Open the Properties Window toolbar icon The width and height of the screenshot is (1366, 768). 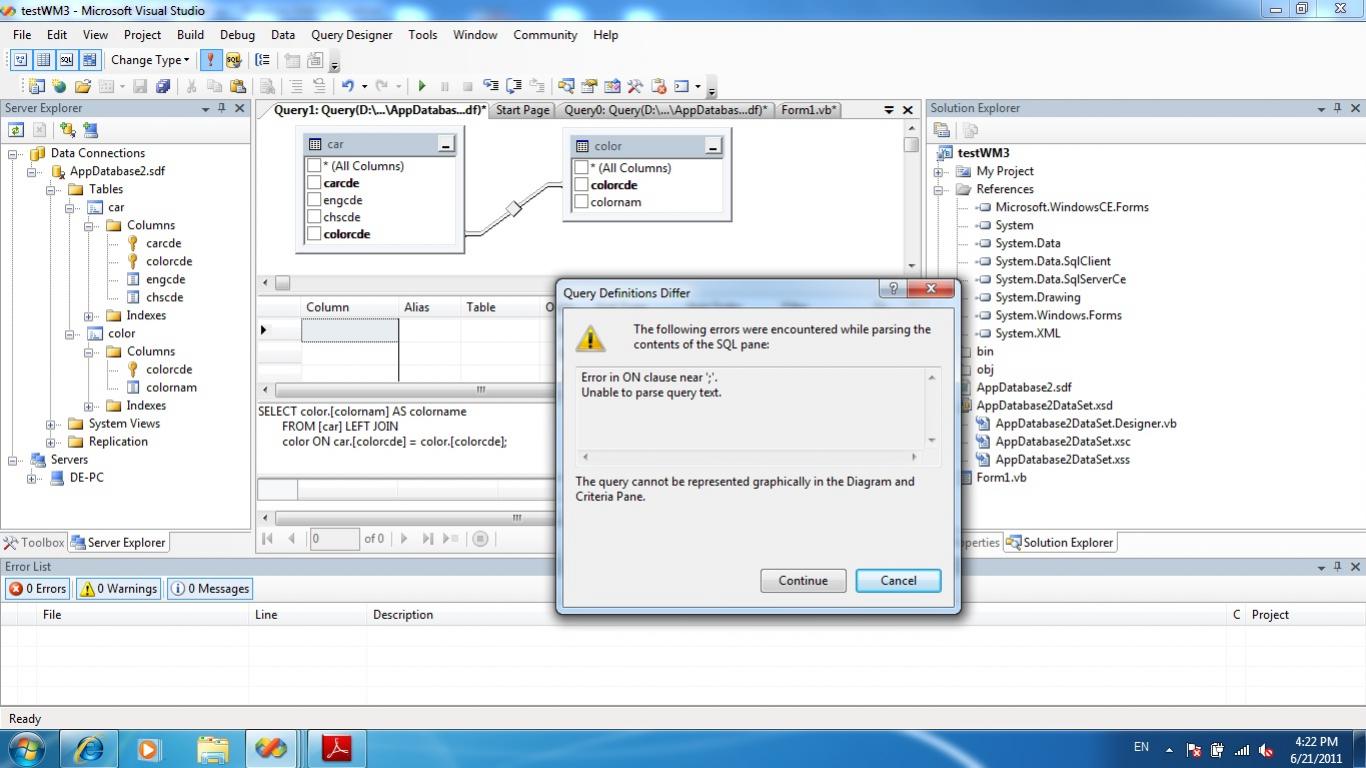589,87
